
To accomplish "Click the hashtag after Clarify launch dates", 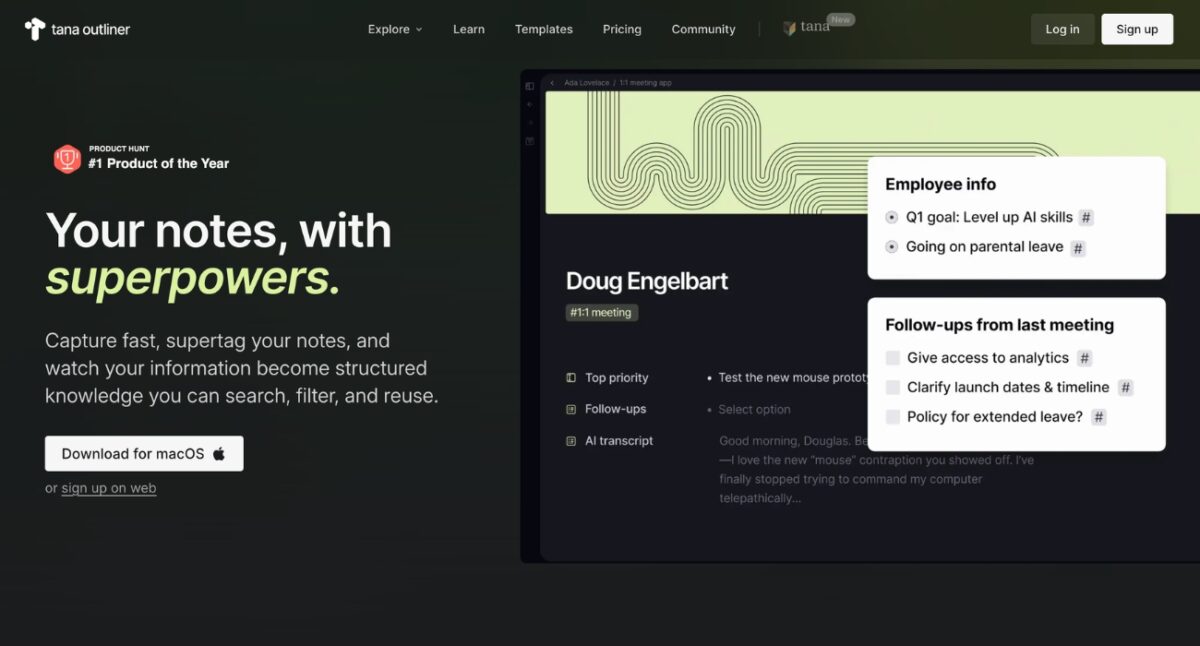I will [1125, 388].
